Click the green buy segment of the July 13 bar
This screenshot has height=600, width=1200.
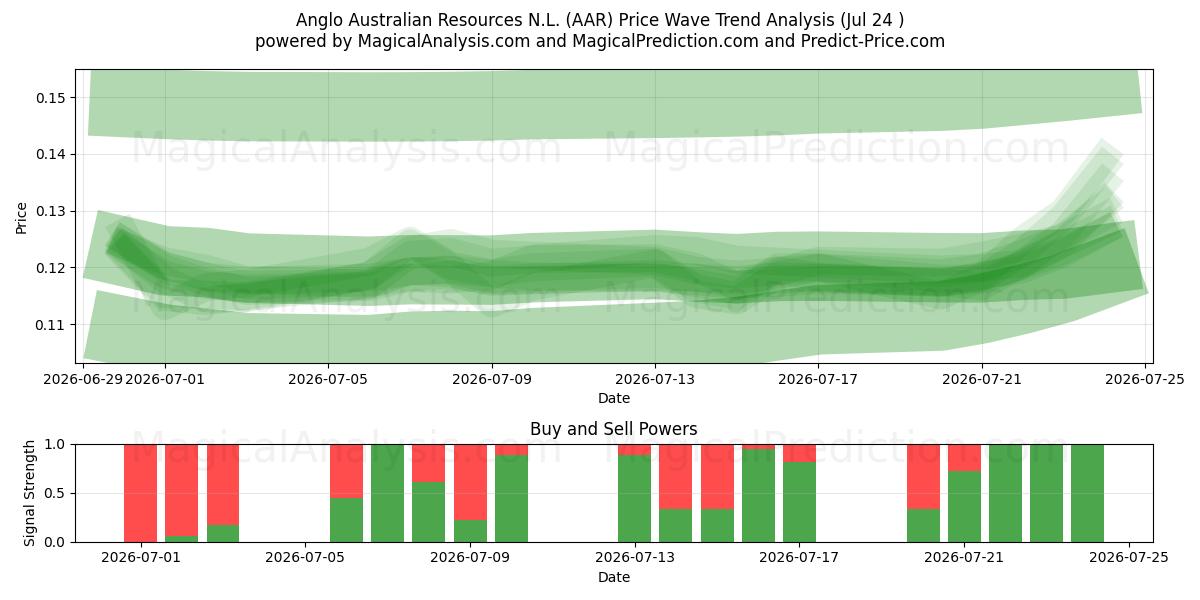635,499
